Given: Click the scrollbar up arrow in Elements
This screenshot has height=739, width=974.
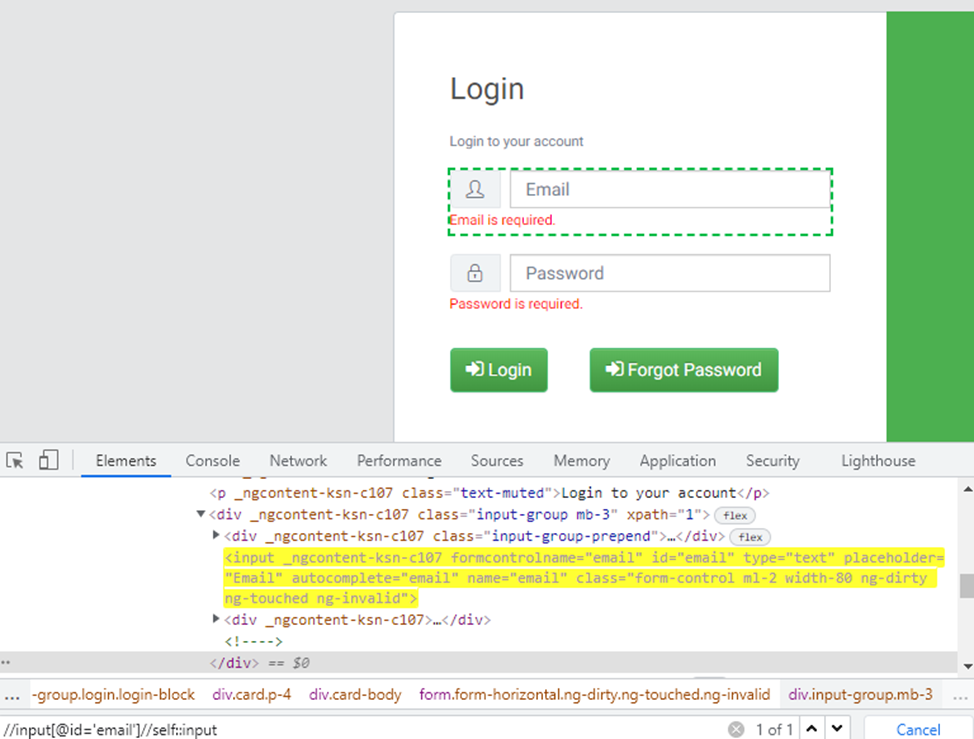Looking at the screenshot, I should pyautogui.click(x=967, y=489).
